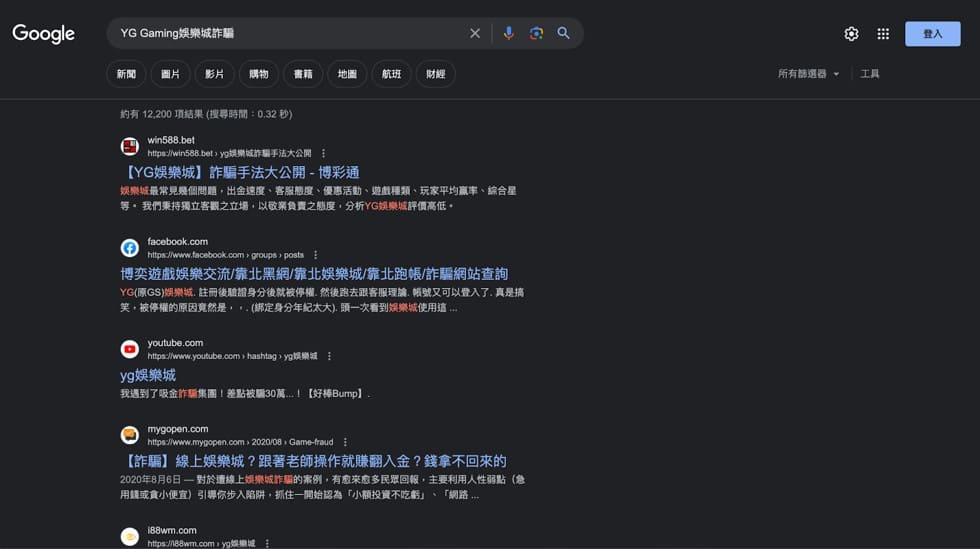980x549 pixels.
Task: Click the youtube.com result favicon
Action: pos(129,349)
